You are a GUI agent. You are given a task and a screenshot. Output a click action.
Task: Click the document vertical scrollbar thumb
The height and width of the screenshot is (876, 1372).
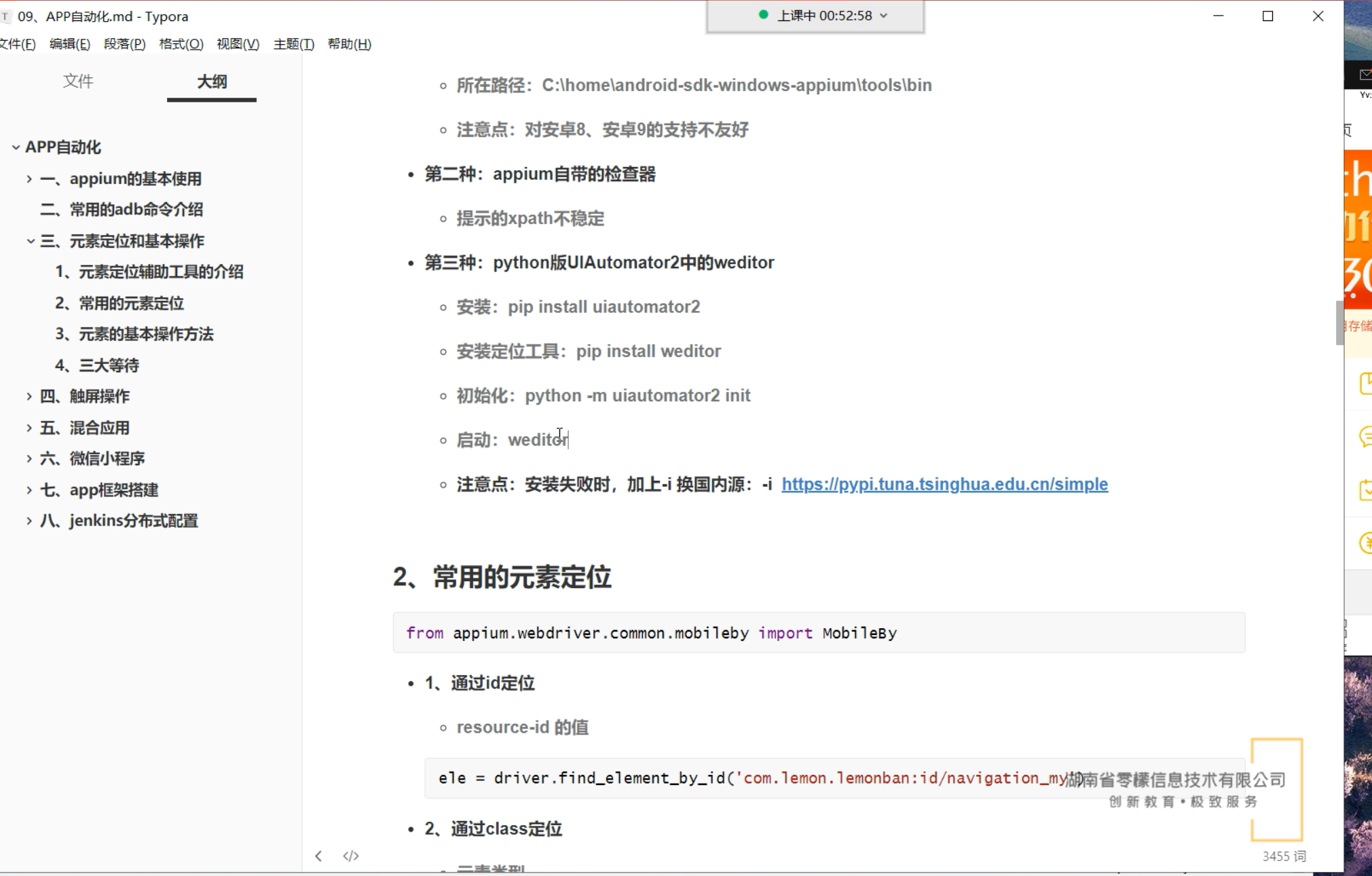pos(1339,323)
